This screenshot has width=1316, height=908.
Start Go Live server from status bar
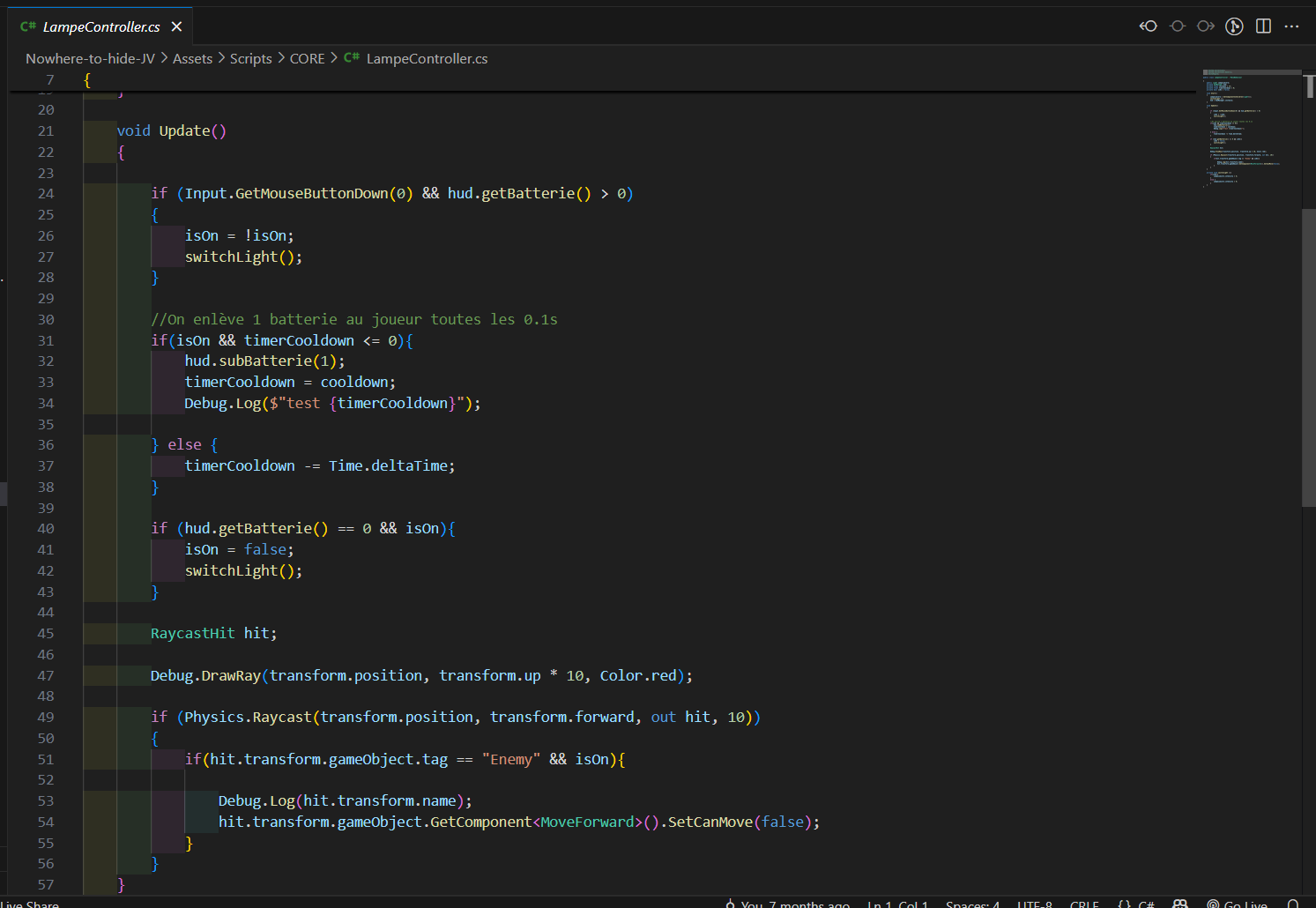click(1238, 904)
